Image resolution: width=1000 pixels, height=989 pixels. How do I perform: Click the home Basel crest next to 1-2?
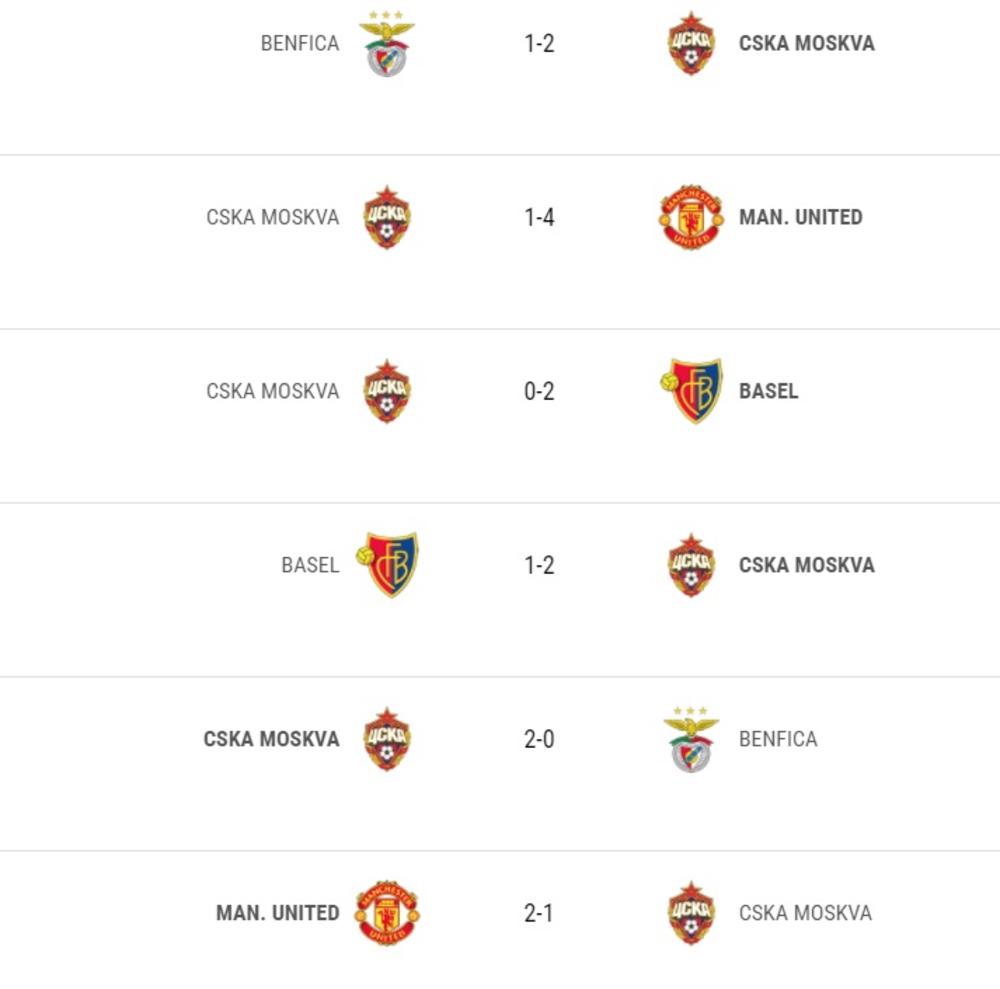[x=387, y=565]
